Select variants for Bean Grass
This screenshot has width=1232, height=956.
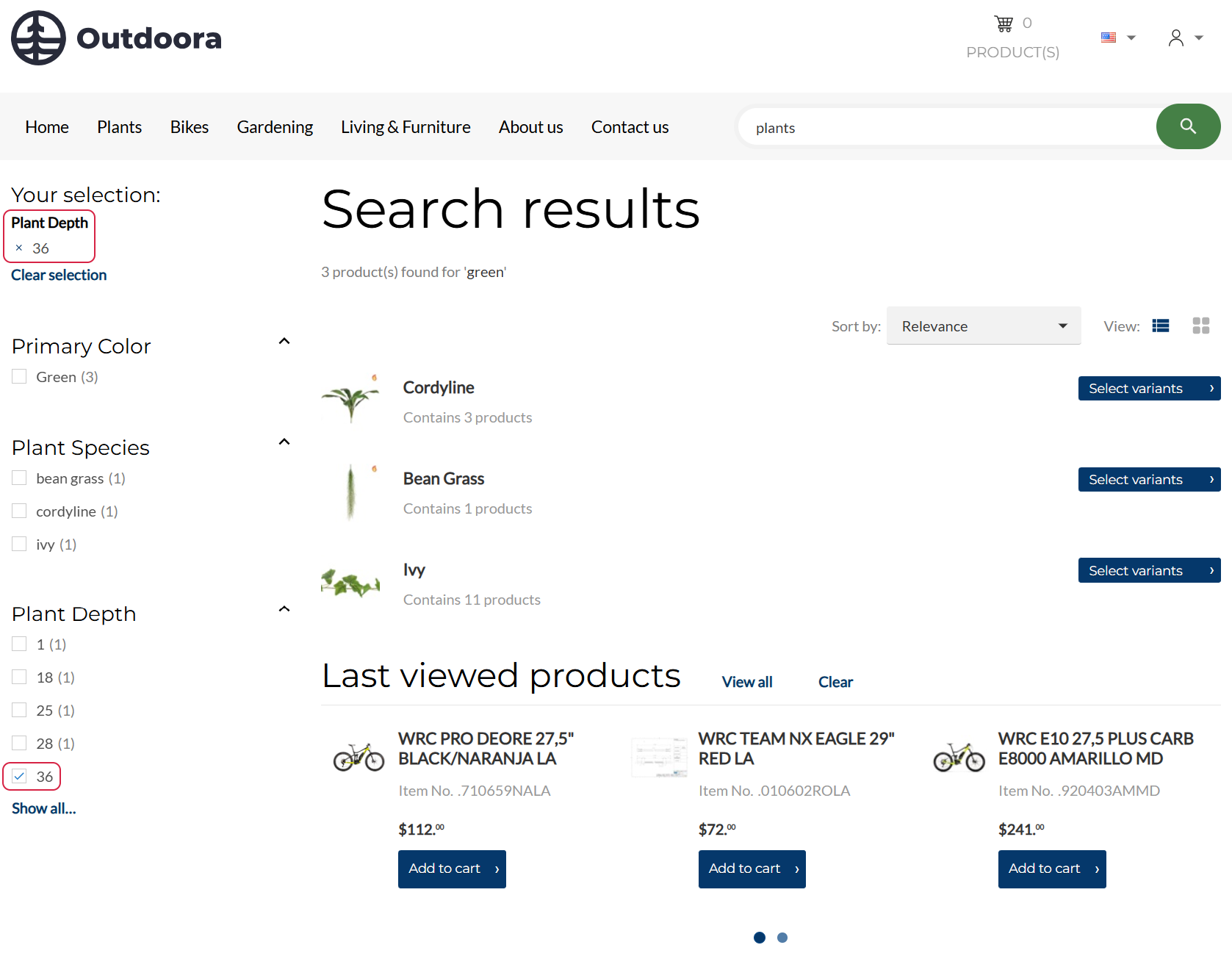click(1149, 479)
